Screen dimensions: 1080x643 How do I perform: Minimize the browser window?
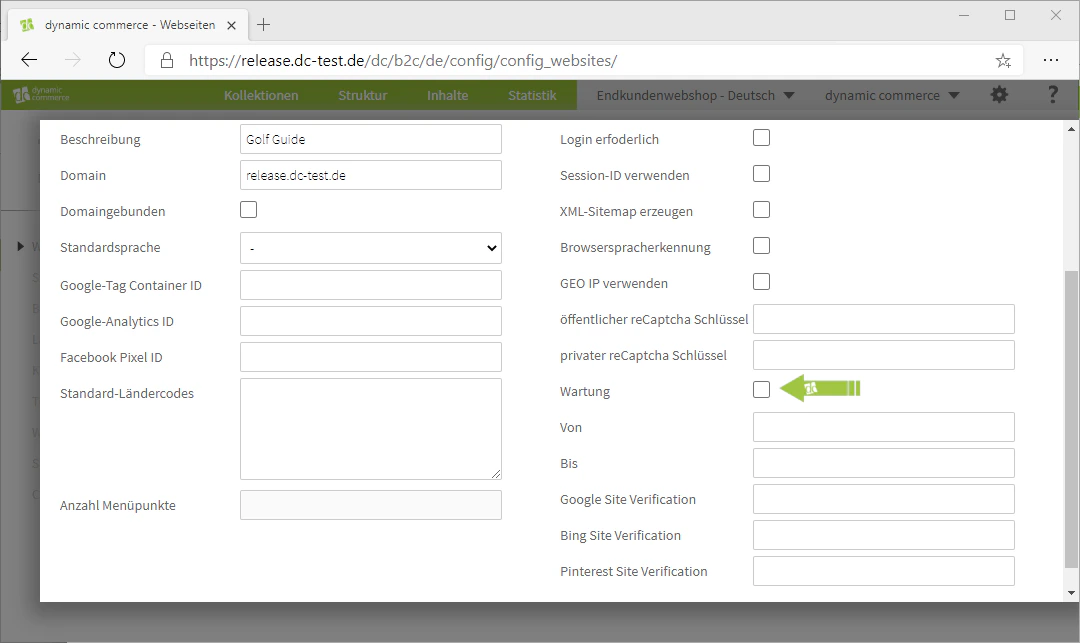[964, 15]
